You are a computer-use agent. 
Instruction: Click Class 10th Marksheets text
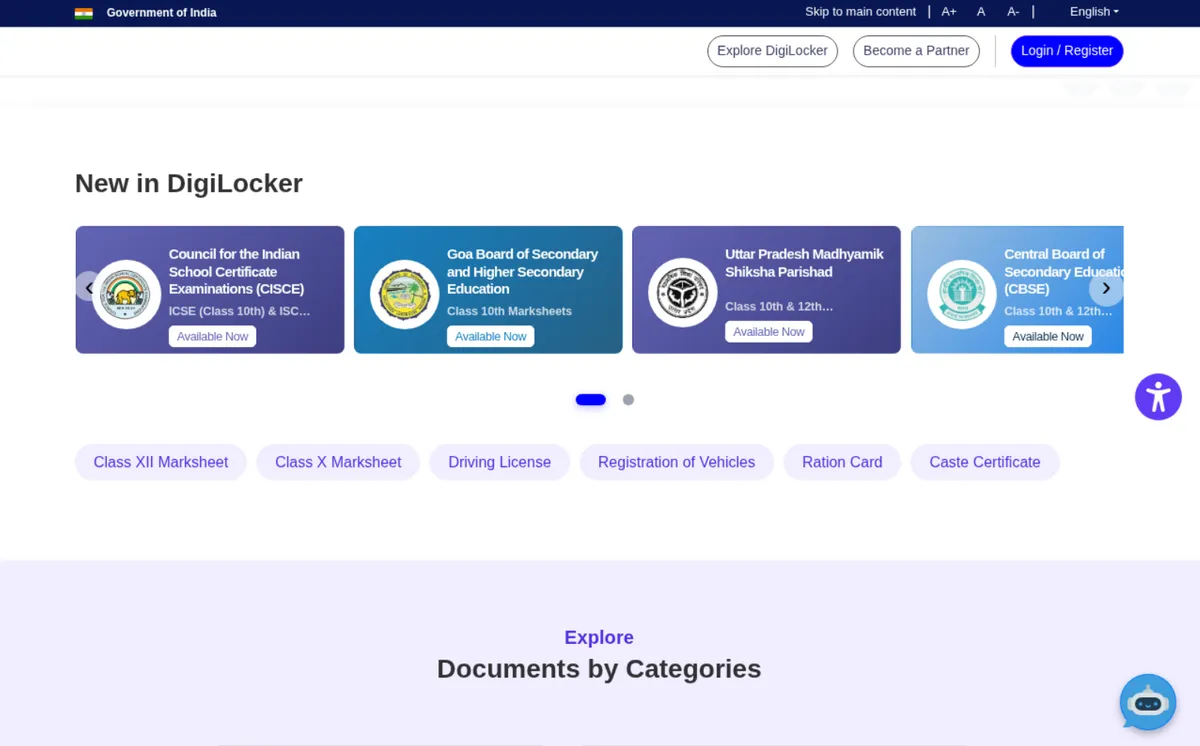coord(509,311)
